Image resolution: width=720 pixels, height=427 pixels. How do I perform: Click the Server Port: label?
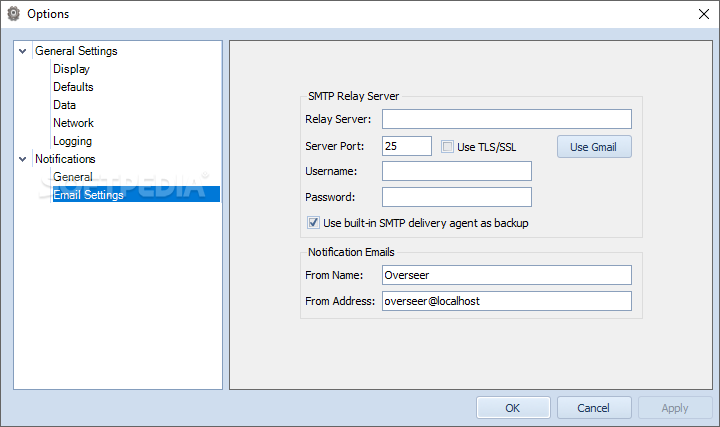(x=334, y=146)
